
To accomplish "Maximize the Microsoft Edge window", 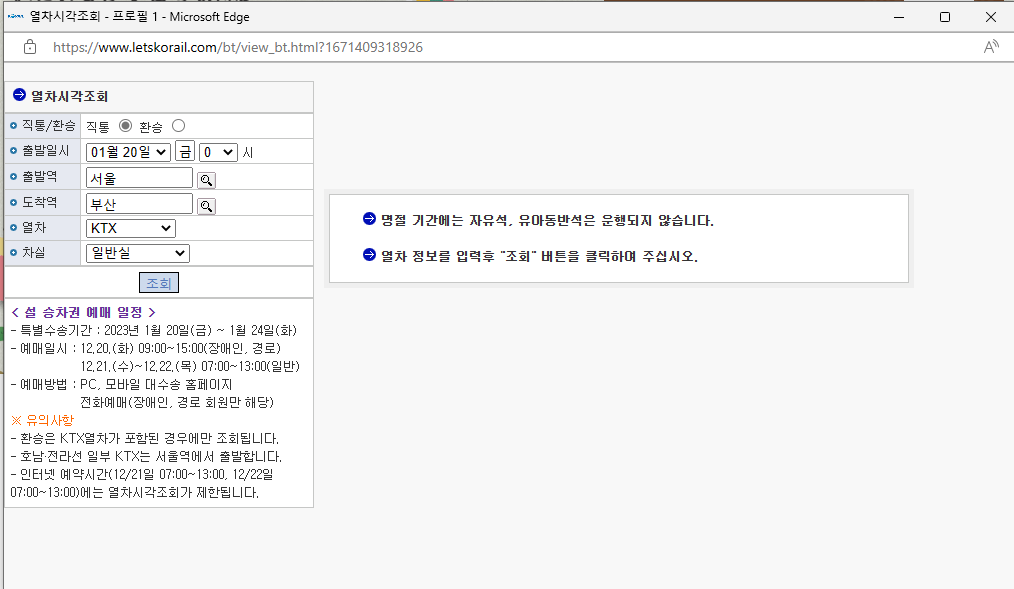I will click(x=944, y=16).
